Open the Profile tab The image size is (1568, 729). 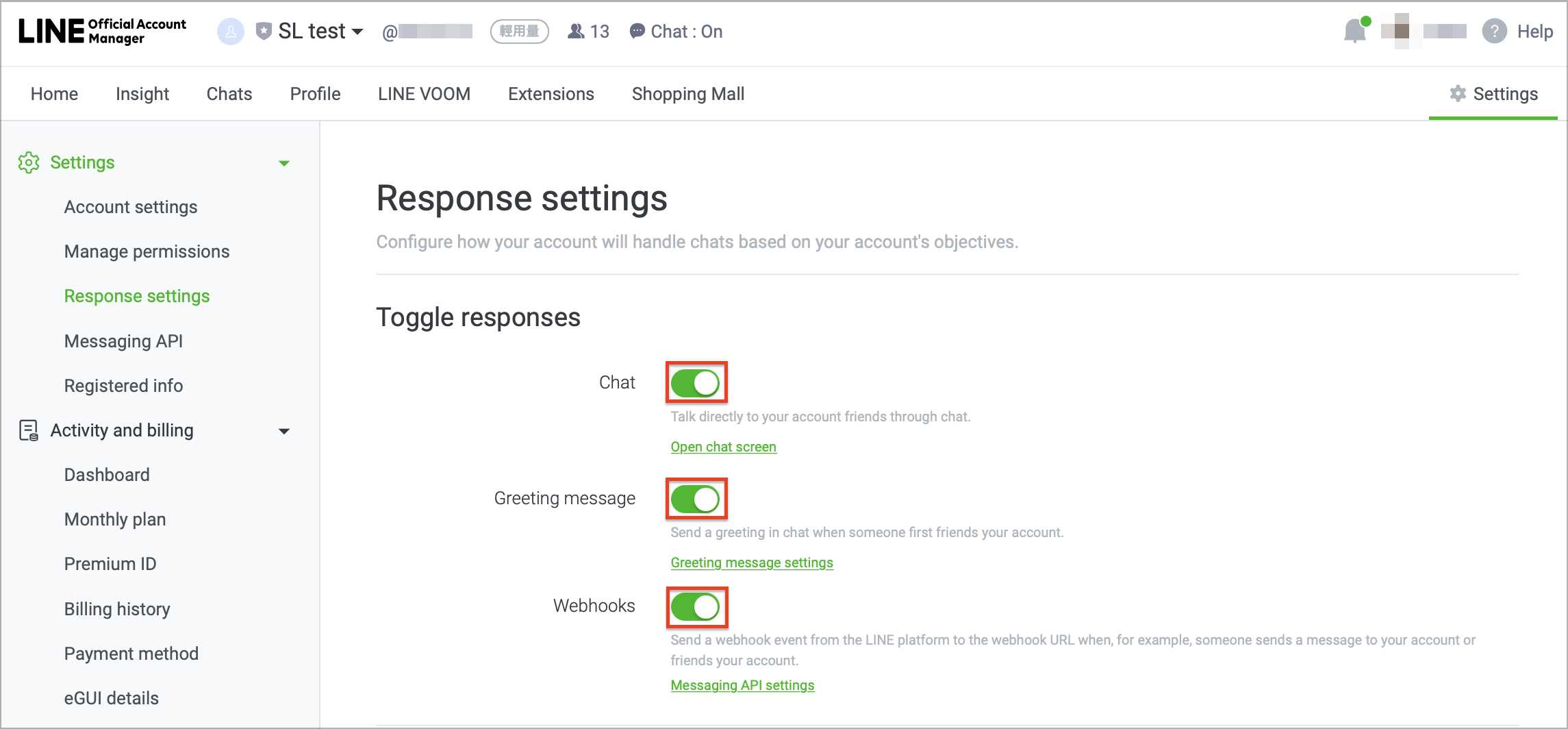(315, 94)
